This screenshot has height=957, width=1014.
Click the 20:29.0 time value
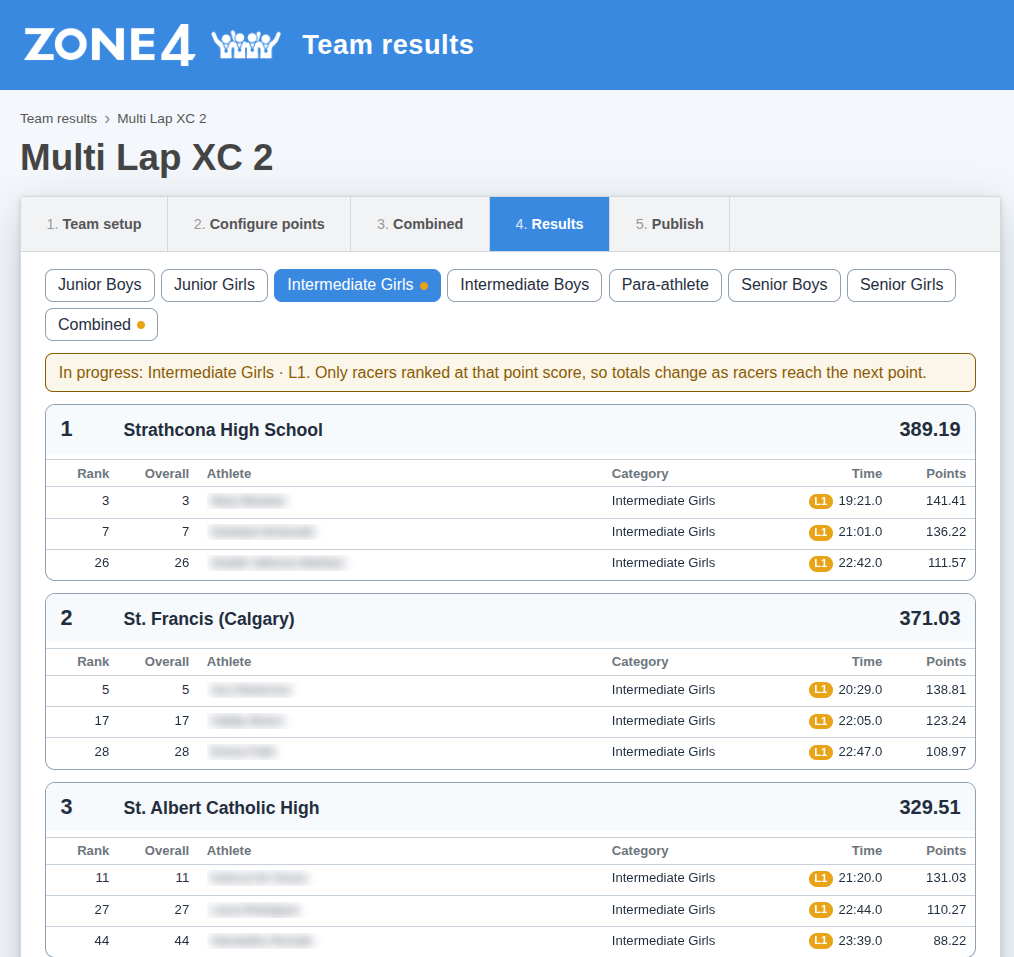click(x=860, y=689)
